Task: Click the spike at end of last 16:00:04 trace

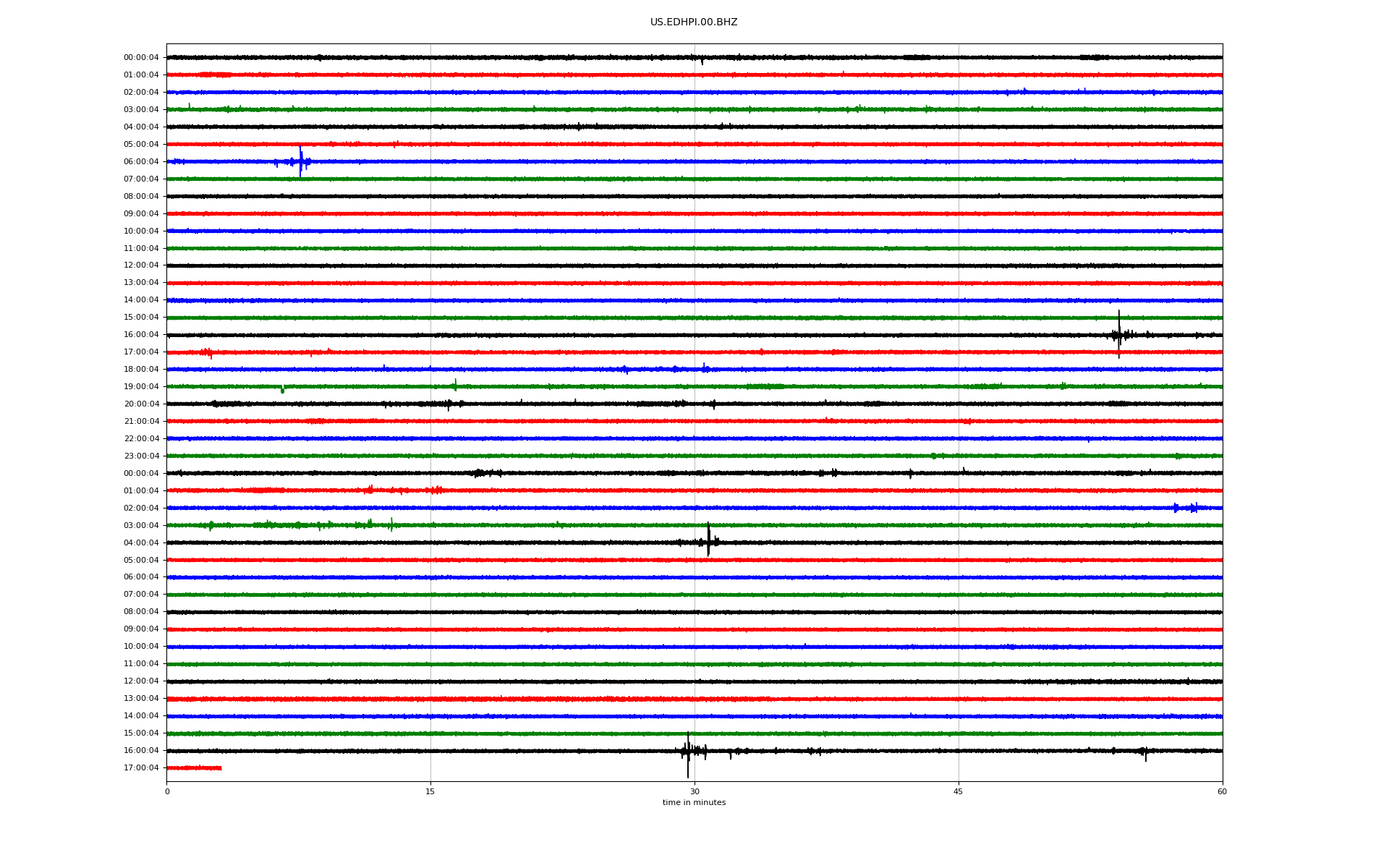Action: point(1144,753)
